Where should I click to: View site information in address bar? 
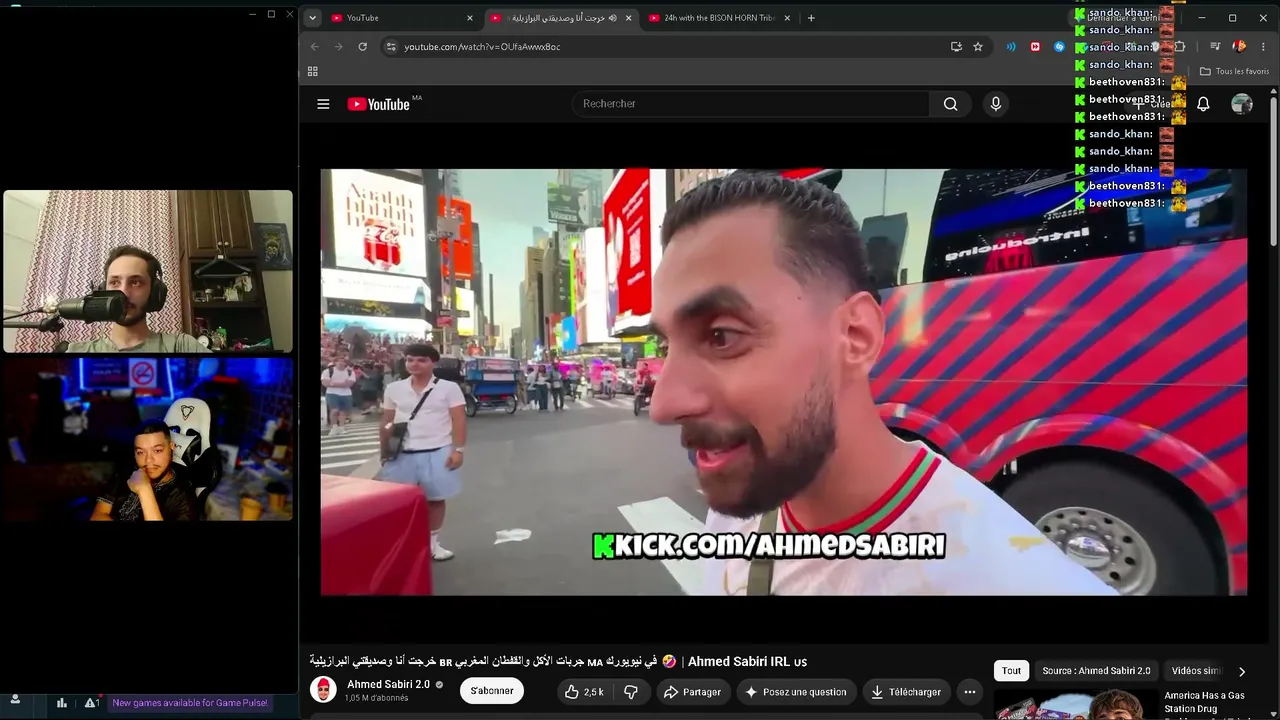391,46
